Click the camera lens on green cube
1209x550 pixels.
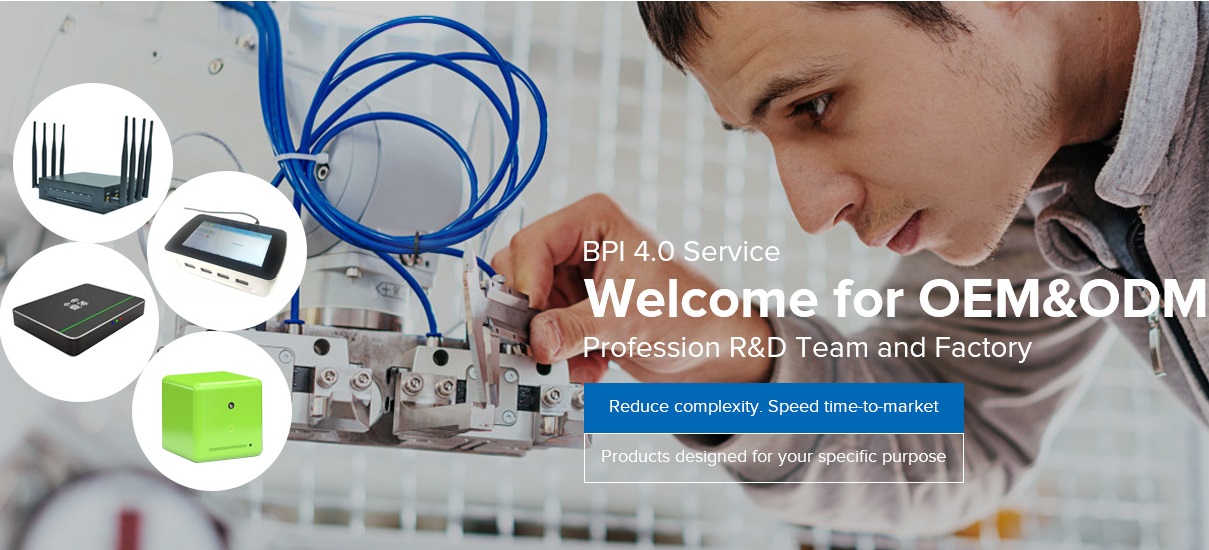pyautogui.click(x=231, y=406)
